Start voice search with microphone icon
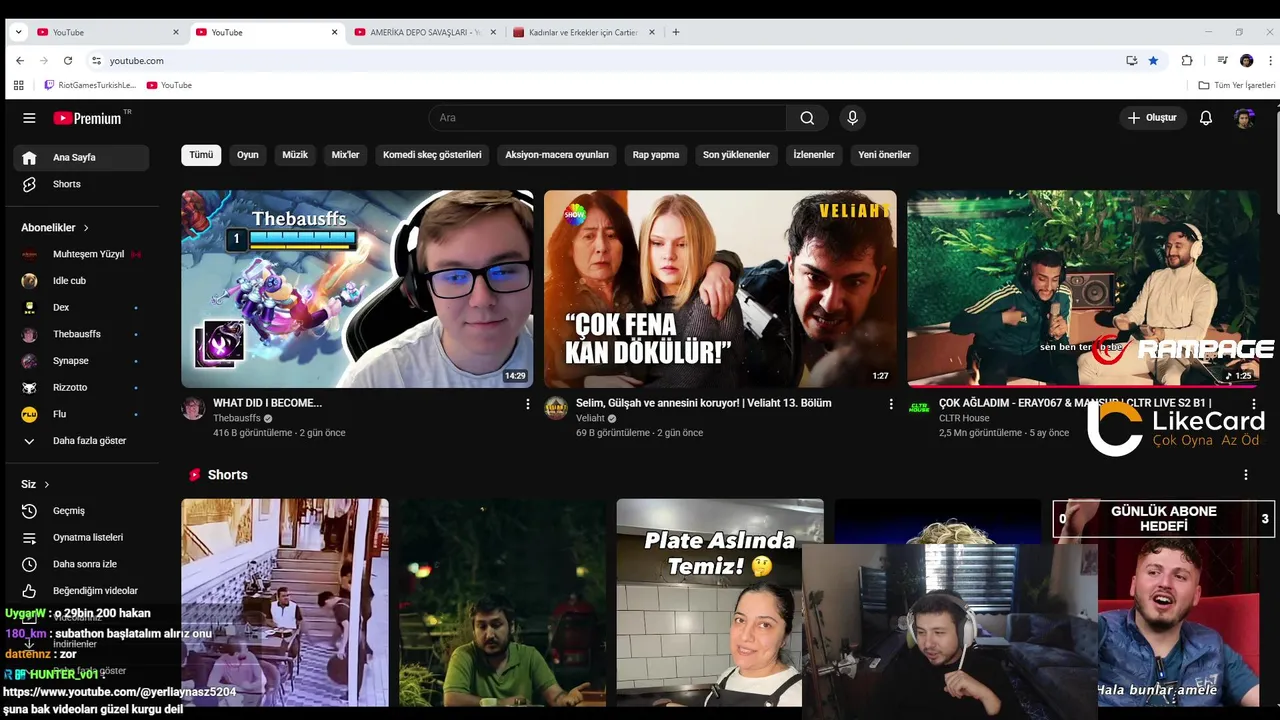The height and width of the screenshot is (720, 1280). (x=852, y=118)
